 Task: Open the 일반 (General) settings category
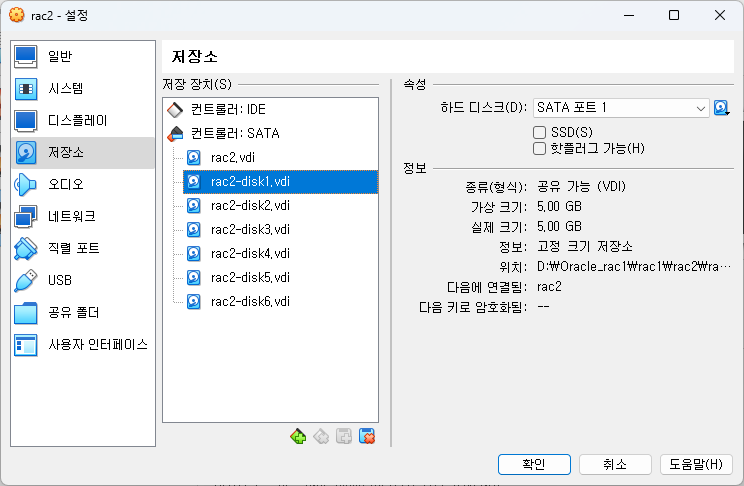pyautogui.click(x=83, y=56)
